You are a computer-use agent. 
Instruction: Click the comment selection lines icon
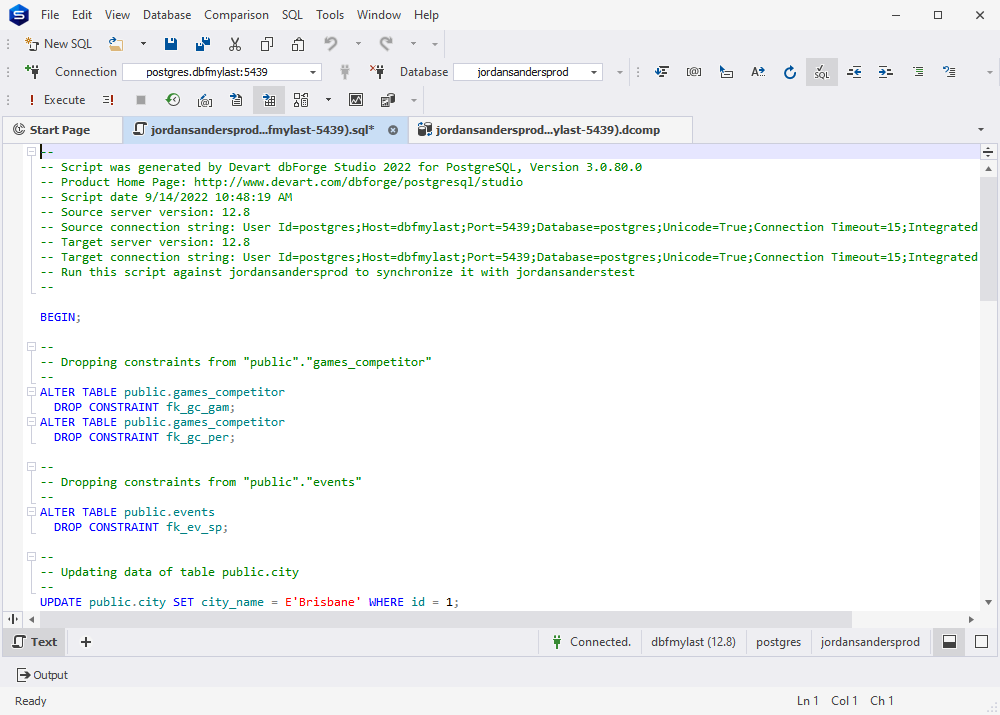pos(918,72)
